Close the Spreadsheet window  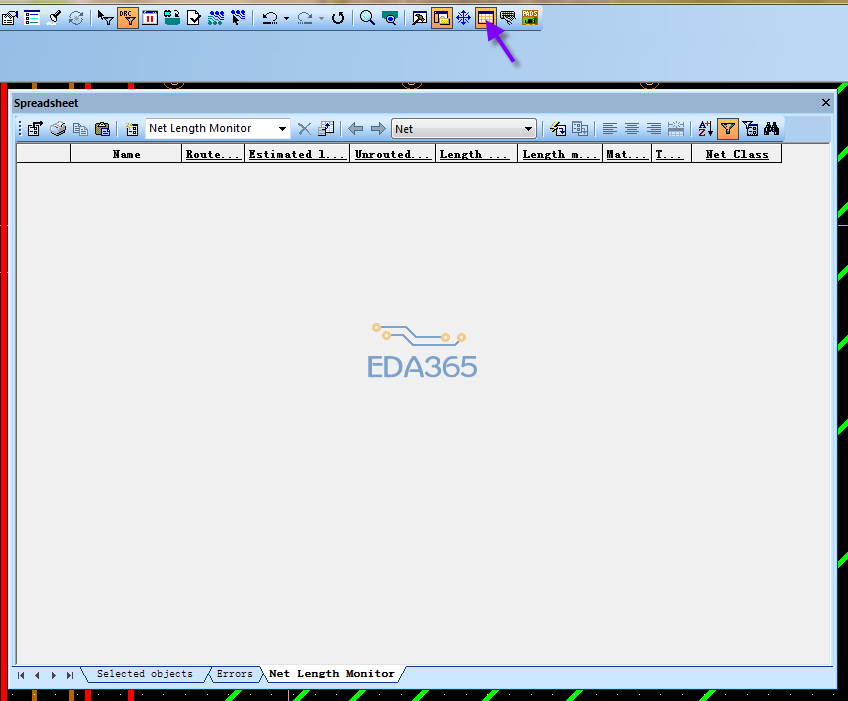(825, 103)
